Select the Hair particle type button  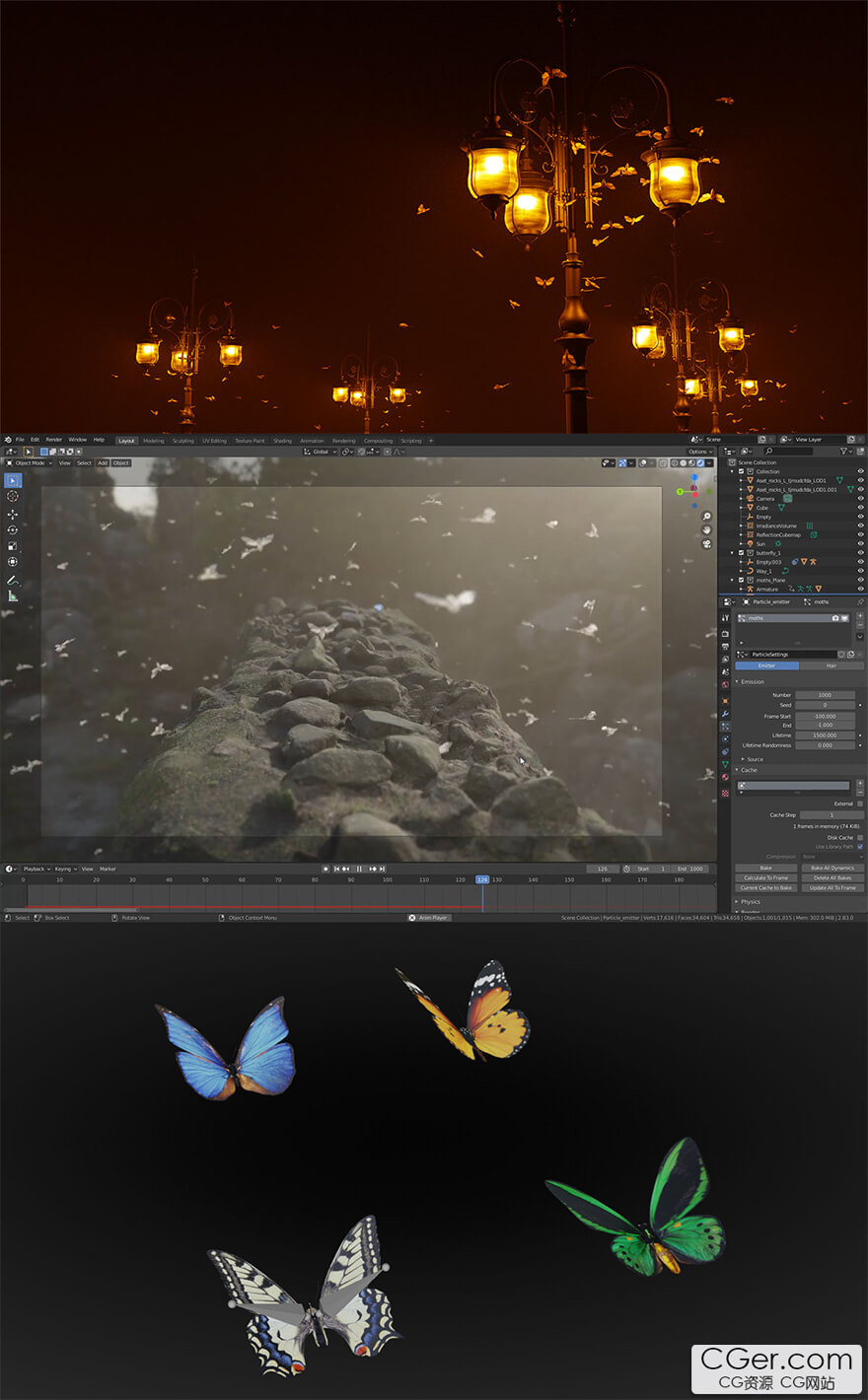(832, 665)
